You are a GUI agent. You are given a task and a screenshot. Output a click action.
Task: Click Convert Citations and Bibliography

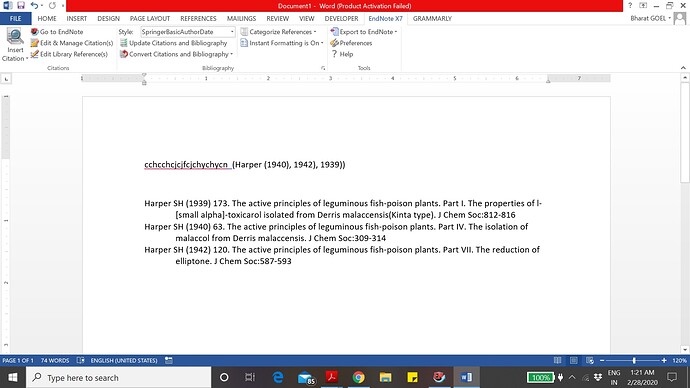176,54
